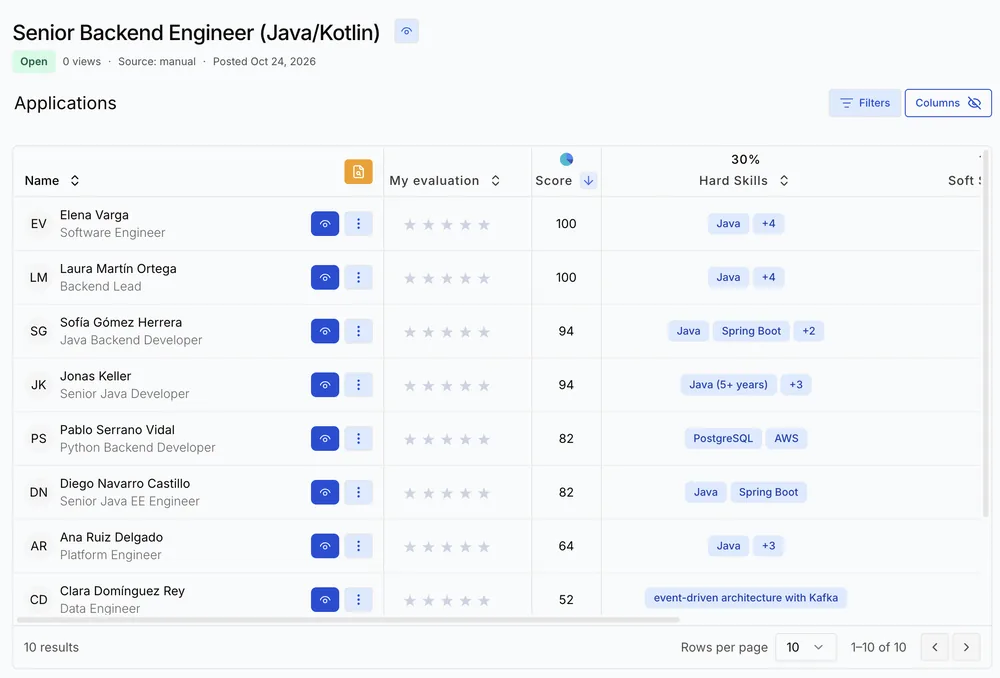
Task: Open more options menu for Sofía Gómez Herrera
Action: (358, 331)
